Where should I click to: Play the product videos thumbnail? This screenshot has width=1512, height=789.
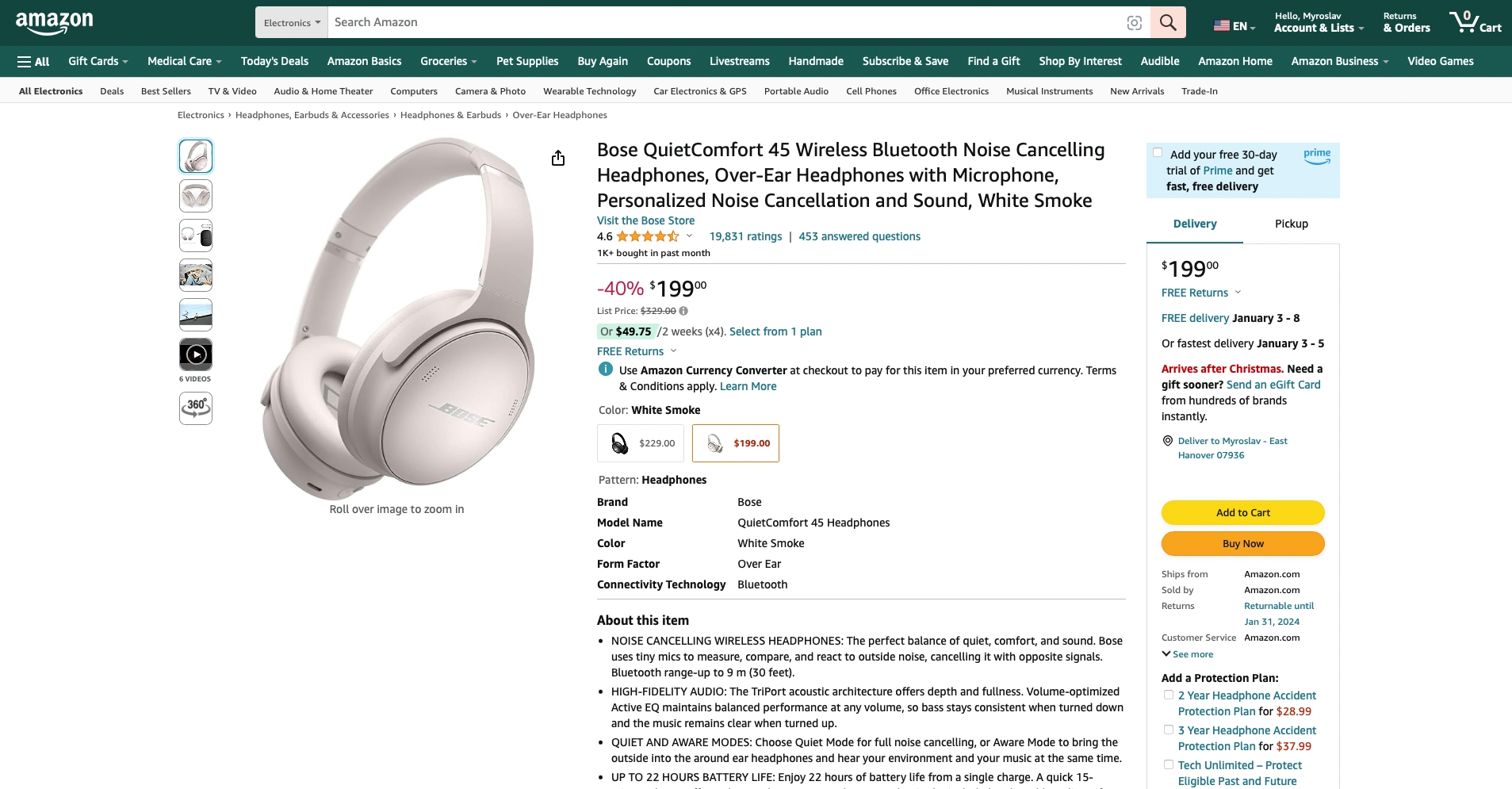[196, 354]
